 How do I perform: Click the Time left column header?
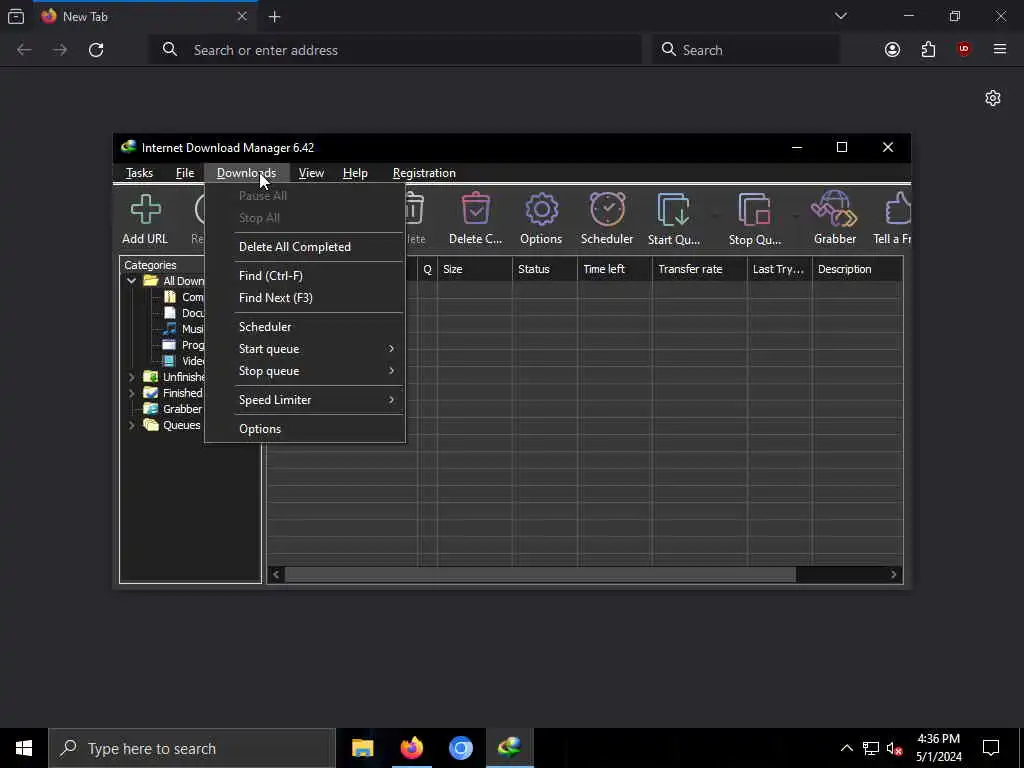pyautogui.click(x=615, y=269)
